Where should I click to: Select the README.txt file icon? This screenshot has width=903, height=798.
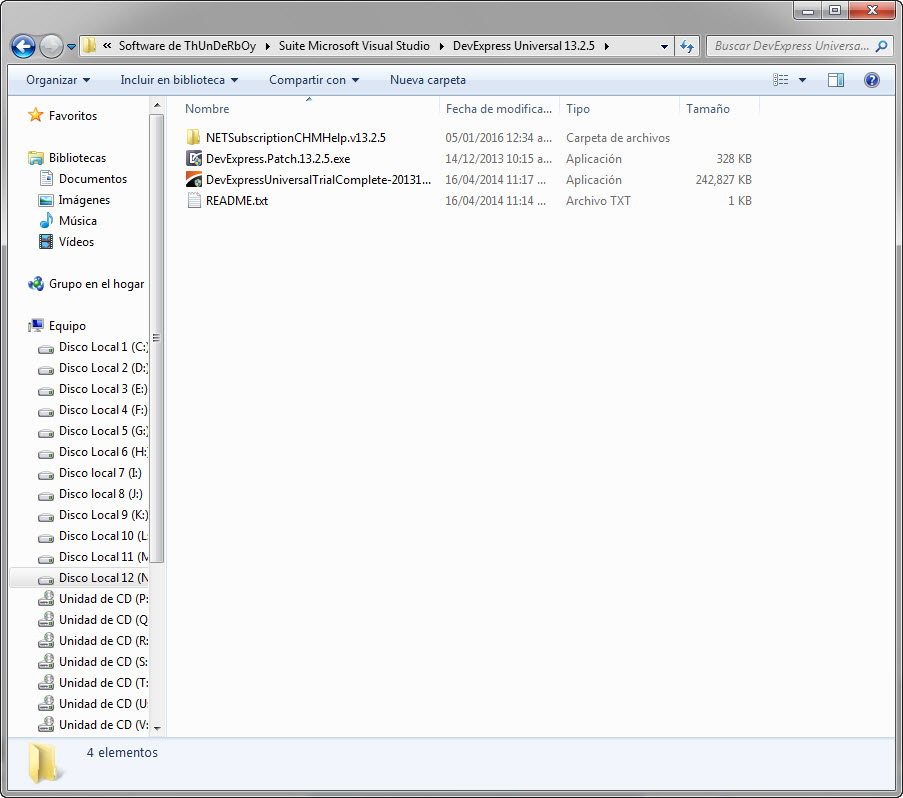click(194, 200)
